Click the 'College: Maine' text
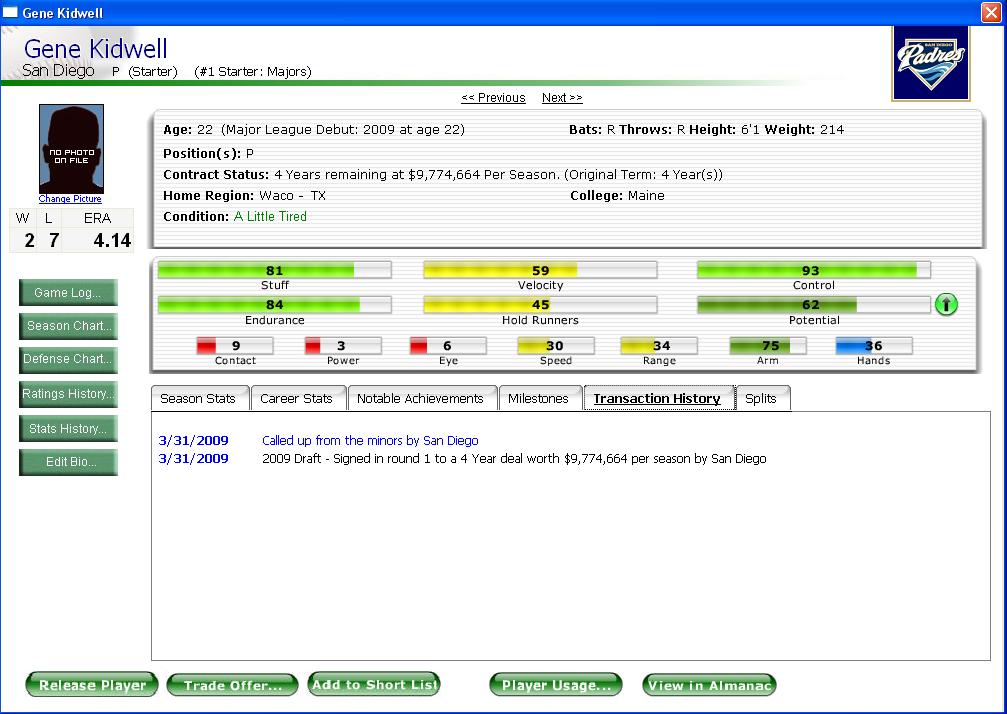 (617, 196)
